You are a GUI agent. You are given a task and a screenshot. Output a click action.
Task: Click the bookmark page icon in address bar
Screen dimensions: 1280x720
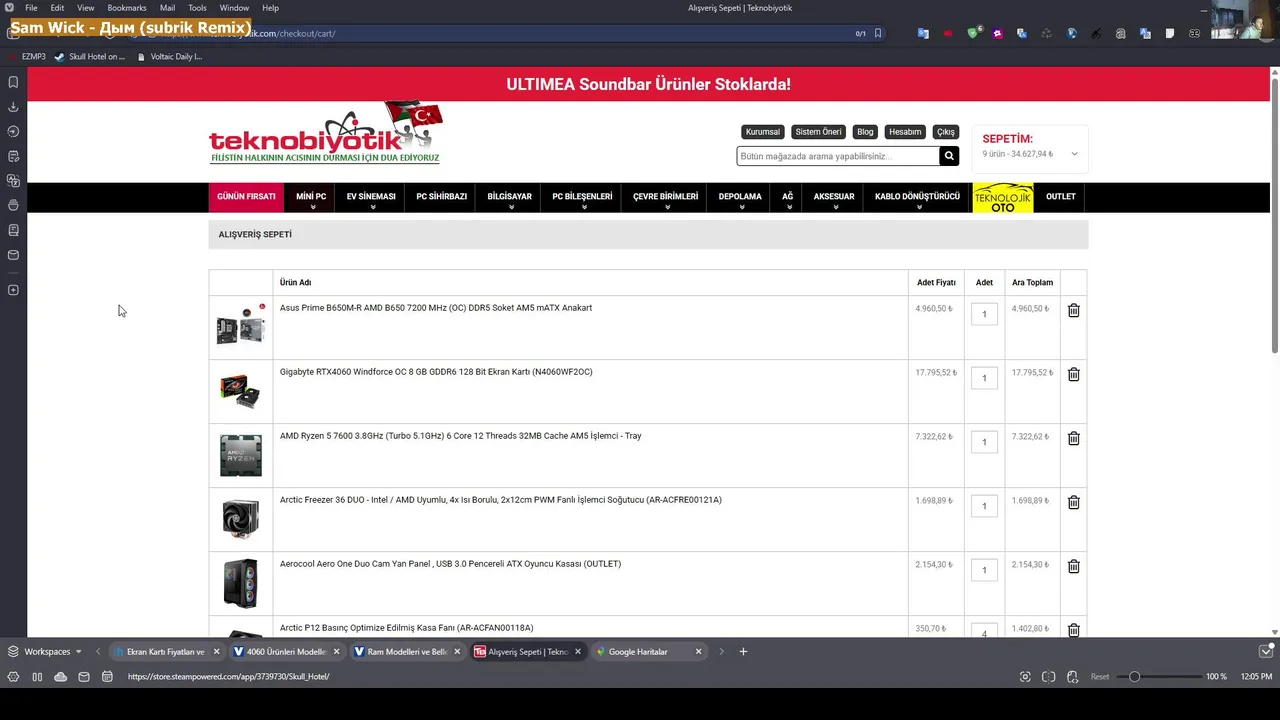878,33
